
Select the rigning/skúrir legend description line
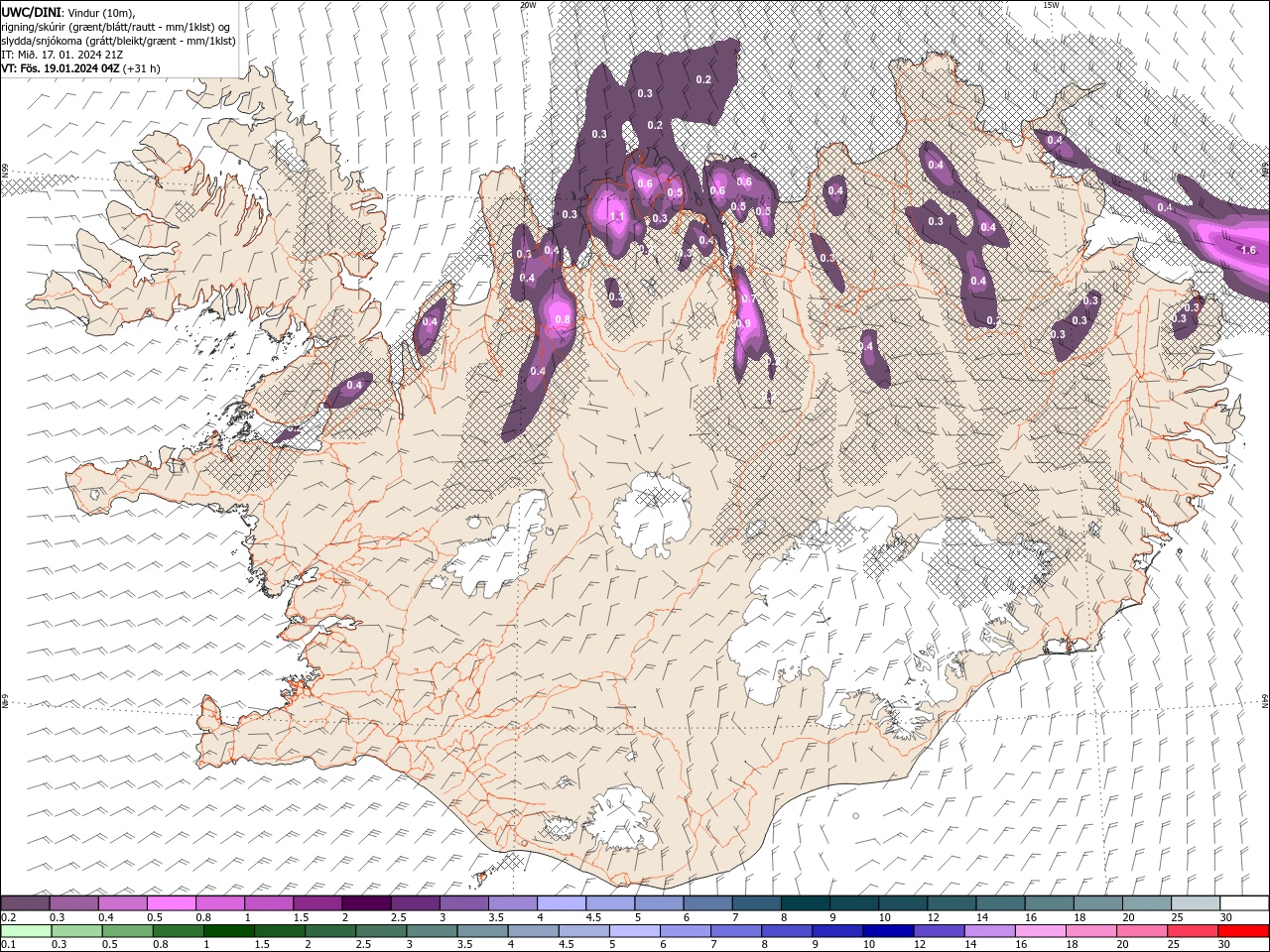(x=114, y=27)
